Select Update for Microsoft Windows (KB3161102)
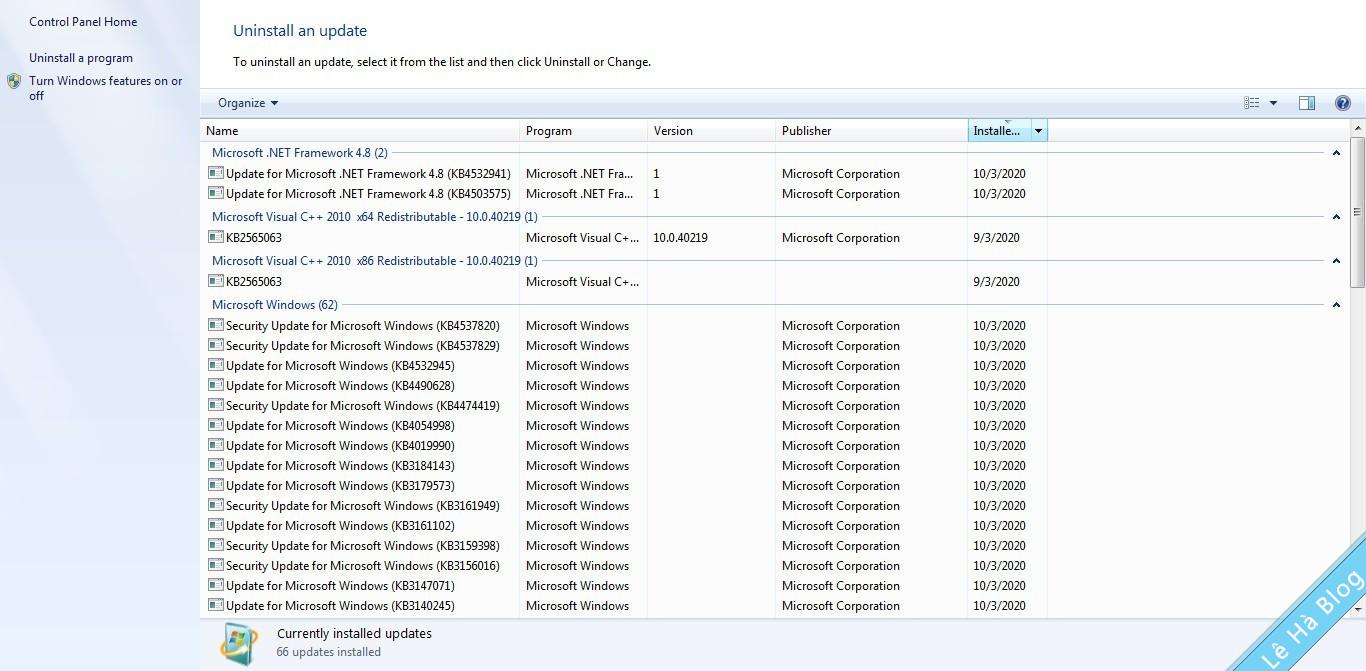The width and height of the screenshot is (1366, 671). pyautogui.click(x=340, y=526)
